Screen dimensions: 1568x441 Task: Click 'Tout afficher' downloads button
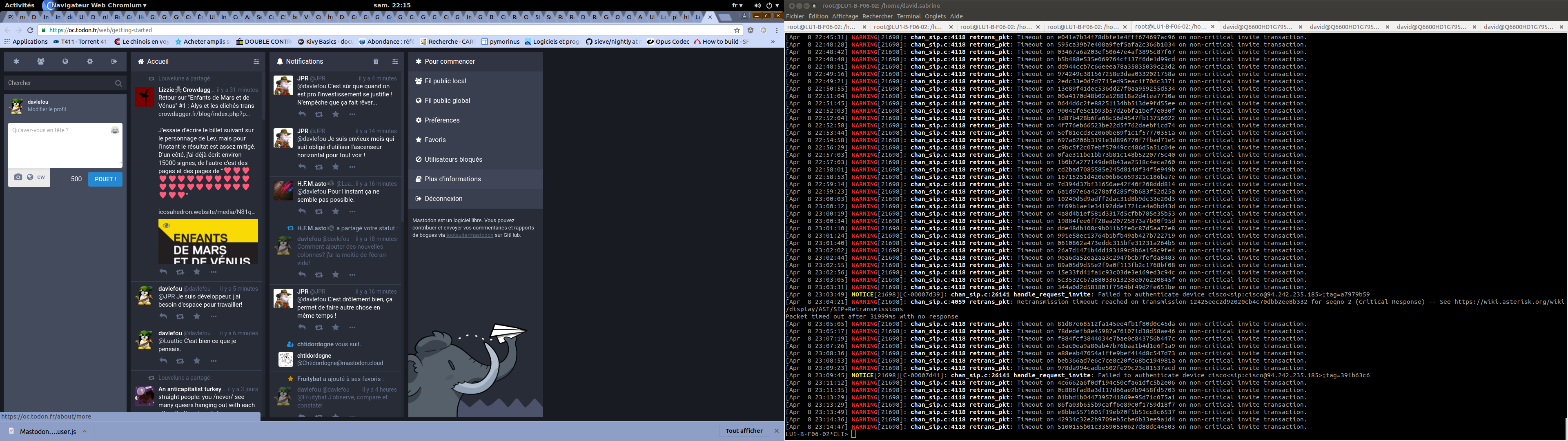(744, 431)
